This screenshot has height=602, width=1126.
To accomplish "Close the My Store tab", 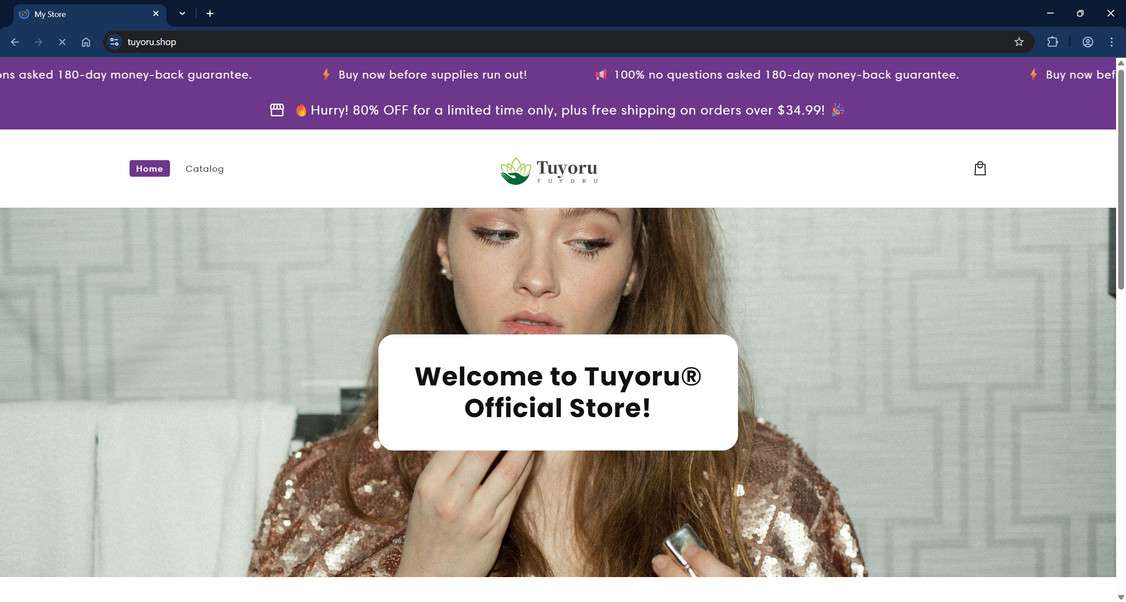I will [x=156, y=14].
